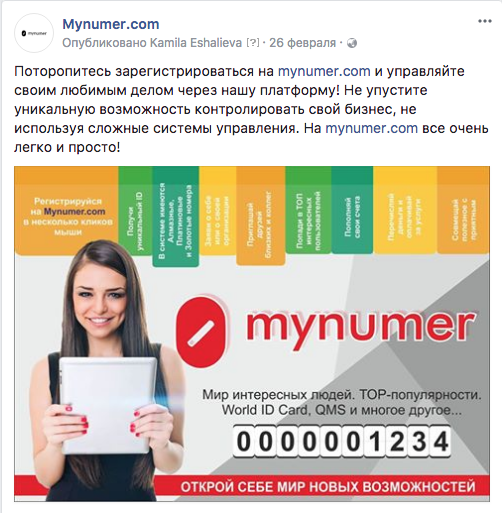Click the red mynumer logo icon in the banner

(x=202, y=332)
